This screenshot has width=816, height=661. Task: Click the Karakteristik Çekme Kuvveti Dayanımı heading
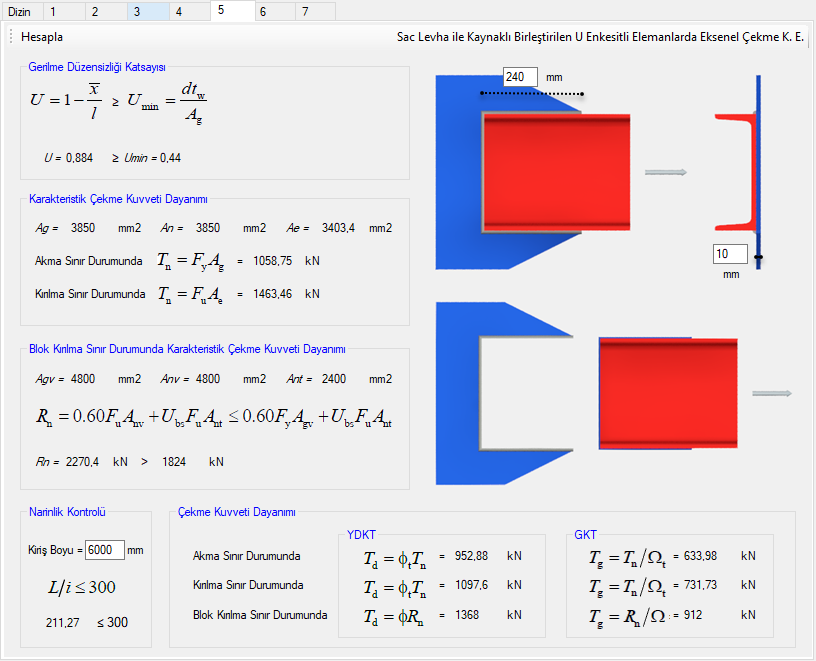118,199
